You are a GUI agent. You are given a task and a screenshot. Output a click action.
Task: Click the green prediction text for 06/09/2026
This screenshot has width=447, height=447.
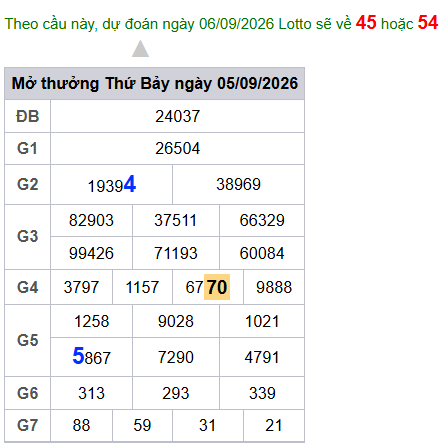(x=178, y=24)
